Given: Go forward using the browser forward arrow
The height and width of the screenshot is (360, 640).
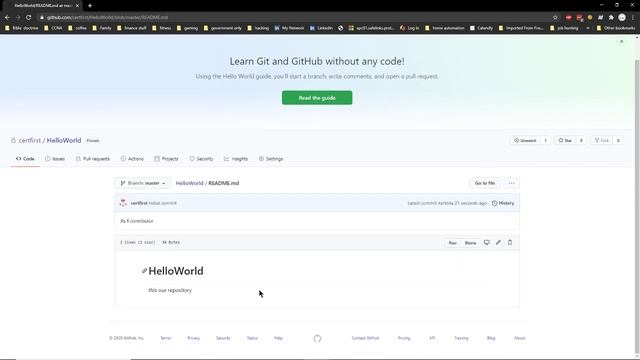Looking at the screenshot, I should [x=18, y=18].
